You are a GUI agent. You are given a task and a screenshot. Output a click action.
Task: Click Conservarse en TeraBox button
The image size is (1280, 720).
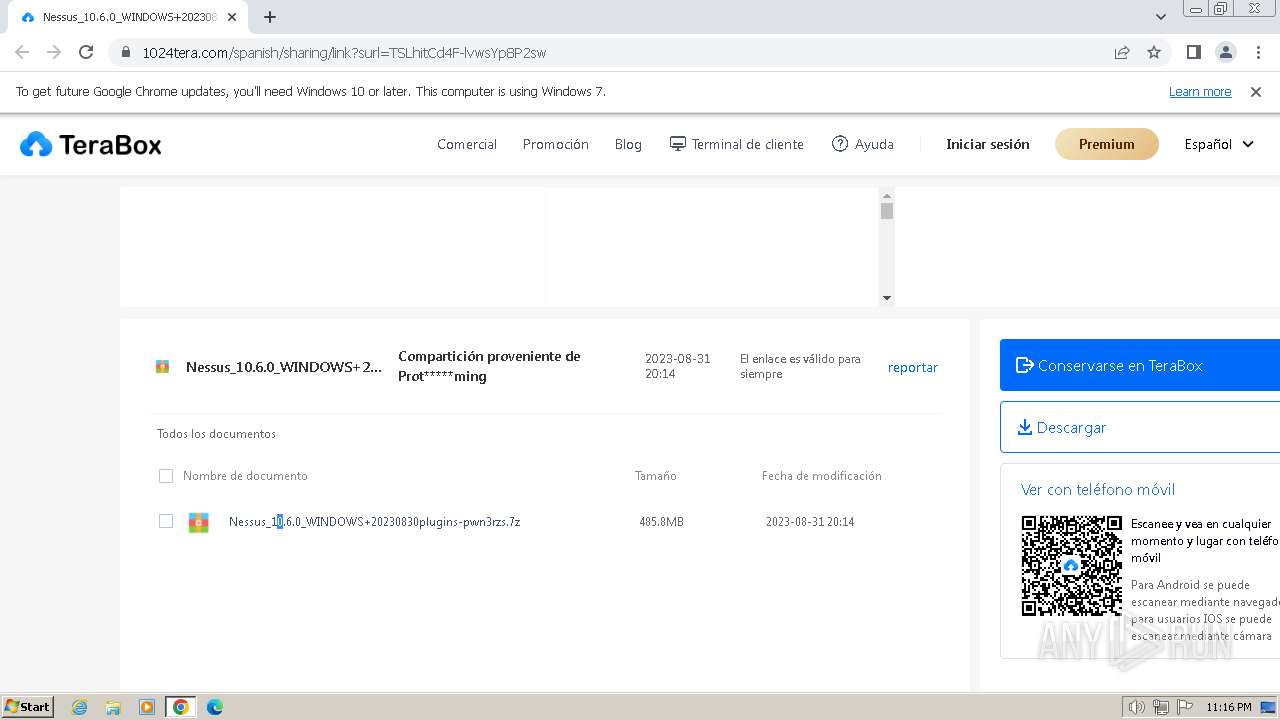[x=1140, y=365]
